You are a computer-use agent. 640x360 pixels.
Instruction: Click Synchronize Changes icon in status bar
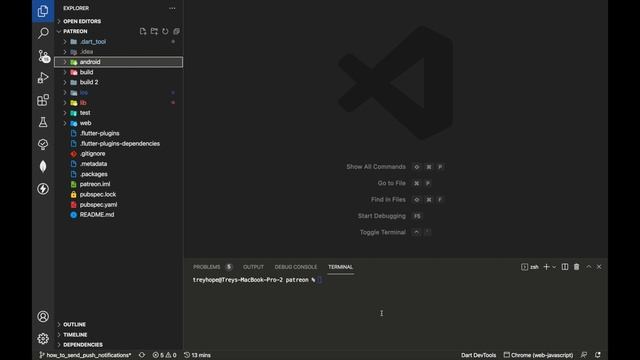[142, 355]
